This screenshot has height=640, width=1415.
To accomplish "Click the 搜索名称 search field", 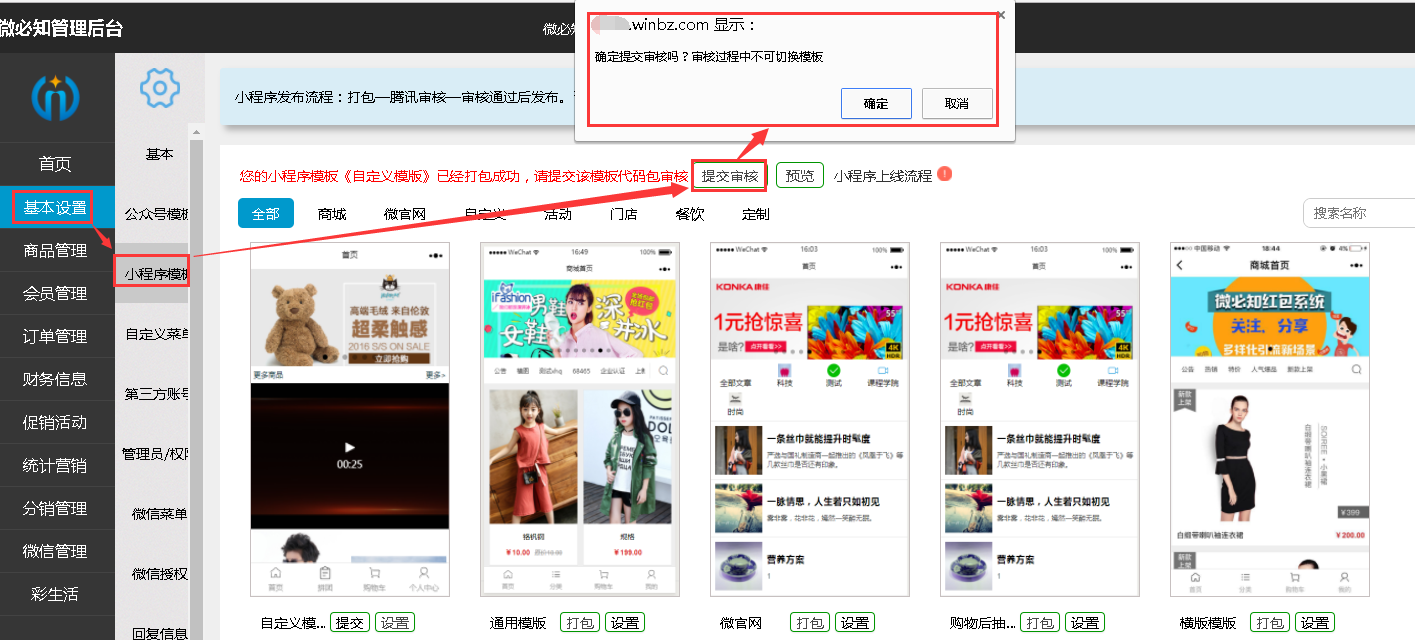I will click(1358, 213).
